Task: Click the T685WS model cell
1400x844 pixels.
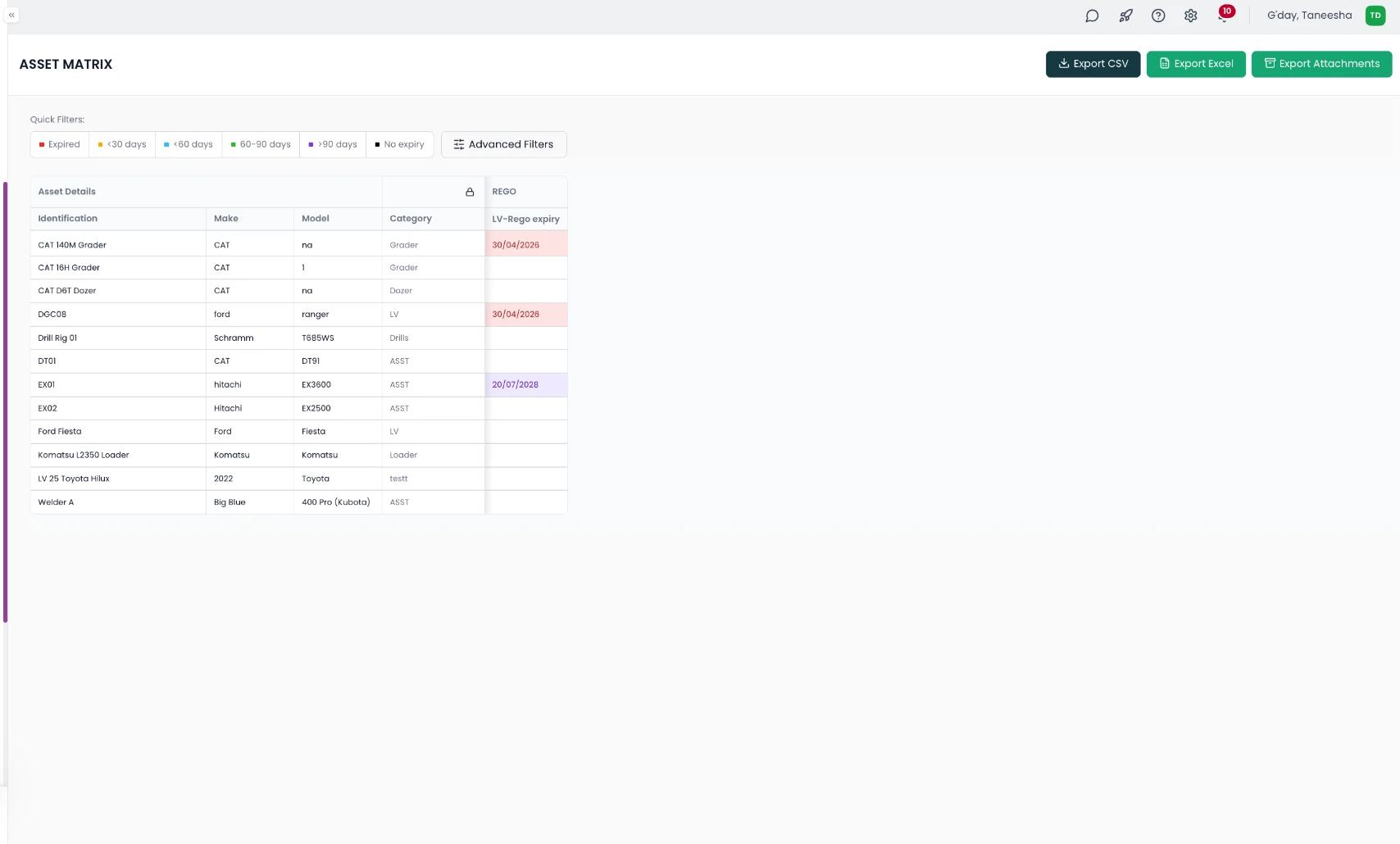Action: (338, 338)
